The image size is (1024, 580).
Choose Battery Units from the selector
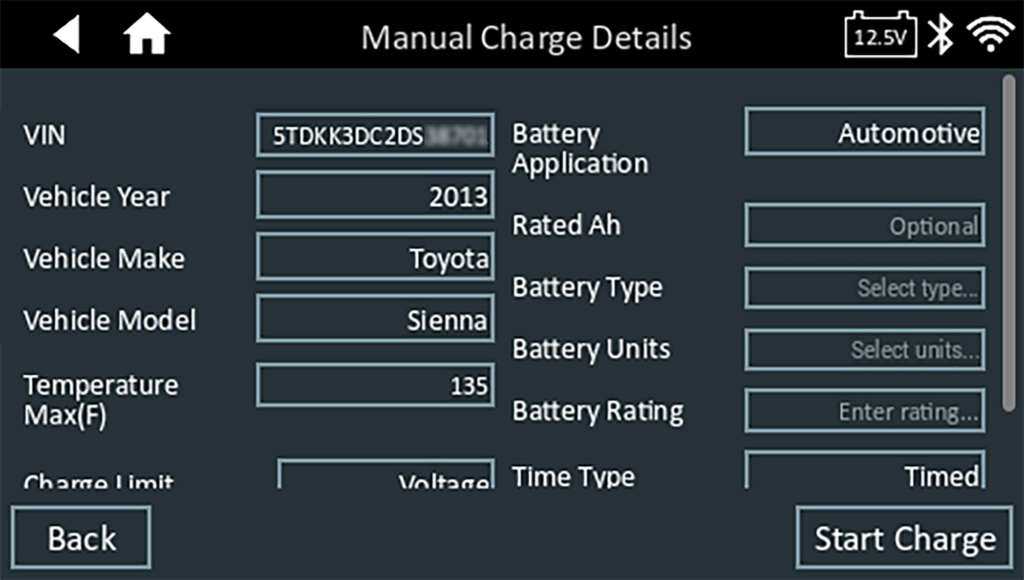(865, 350)
